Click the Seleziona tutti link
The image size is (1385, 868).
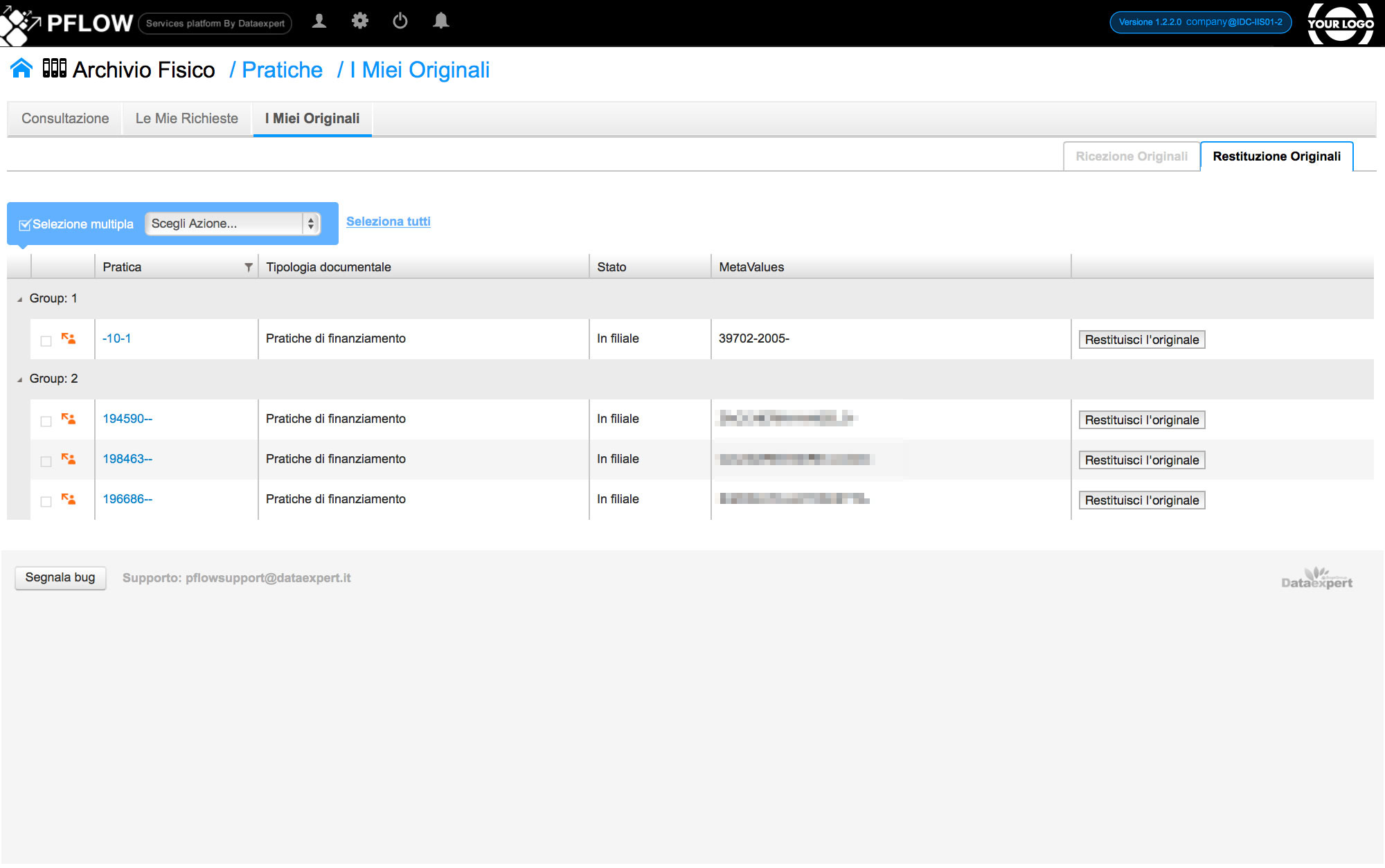coord(388,221)
